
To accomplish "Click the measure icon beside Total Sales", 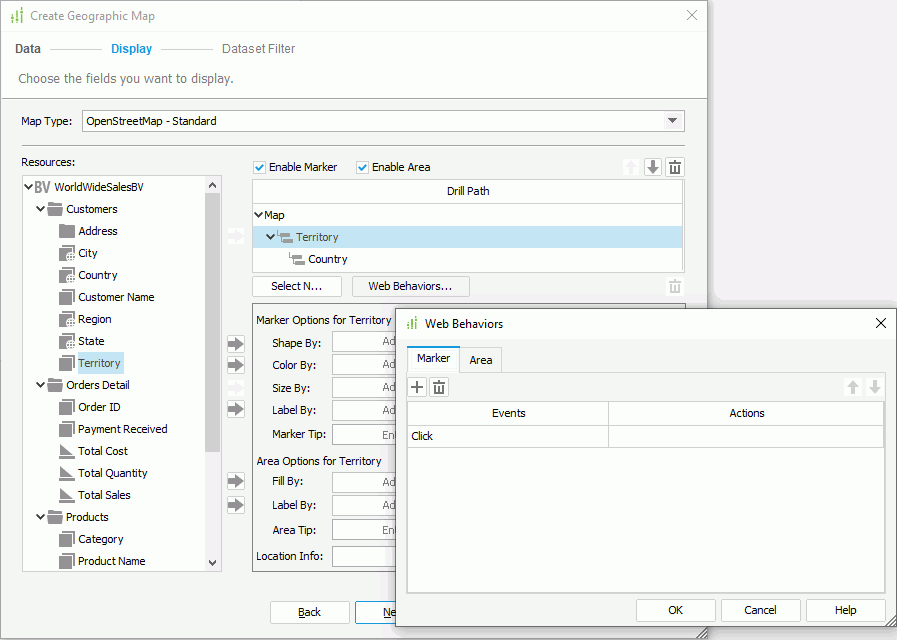I will coord(64,494).
